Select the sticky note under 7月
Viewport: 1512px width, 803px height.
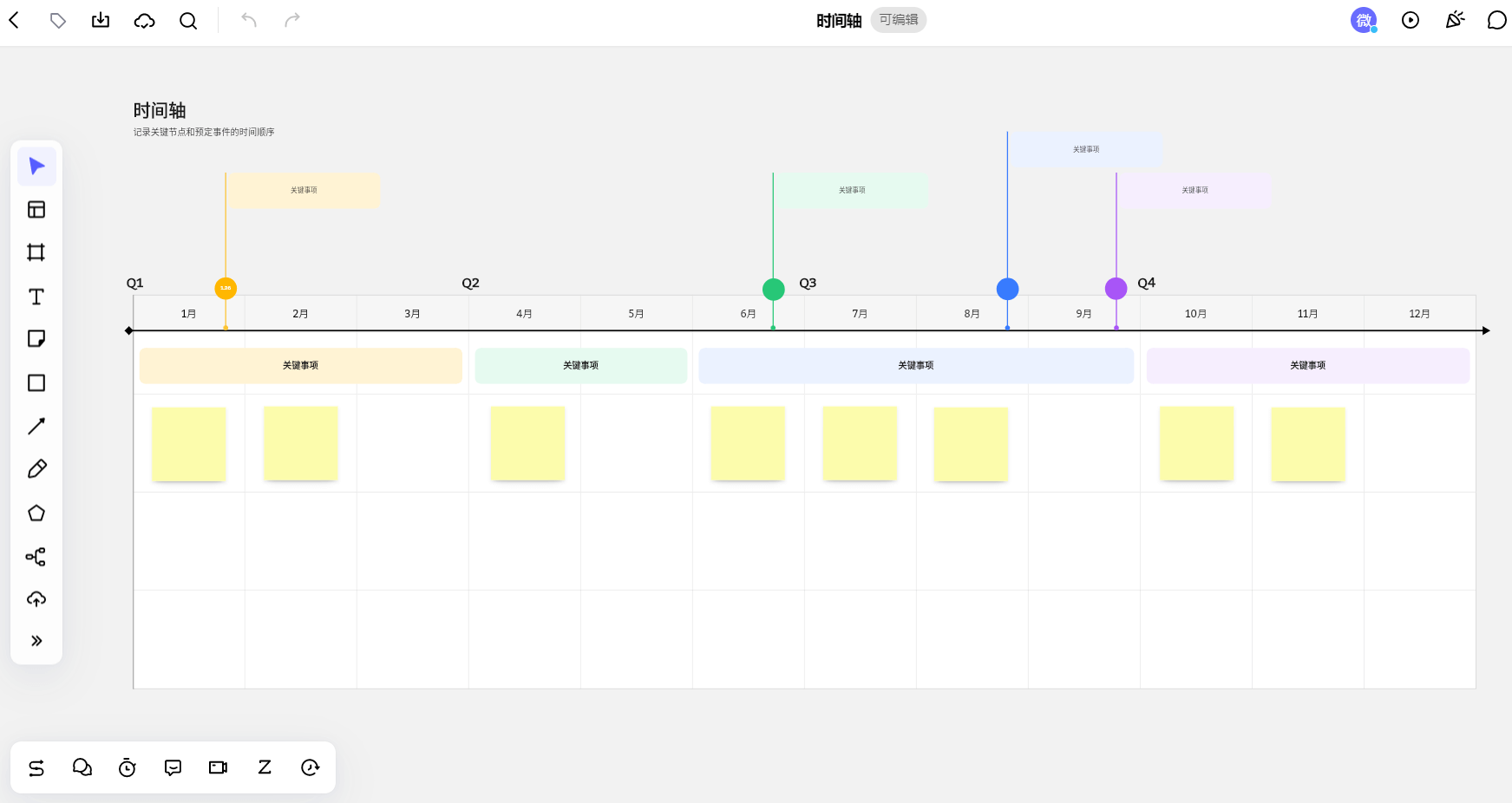coord(860,443)
